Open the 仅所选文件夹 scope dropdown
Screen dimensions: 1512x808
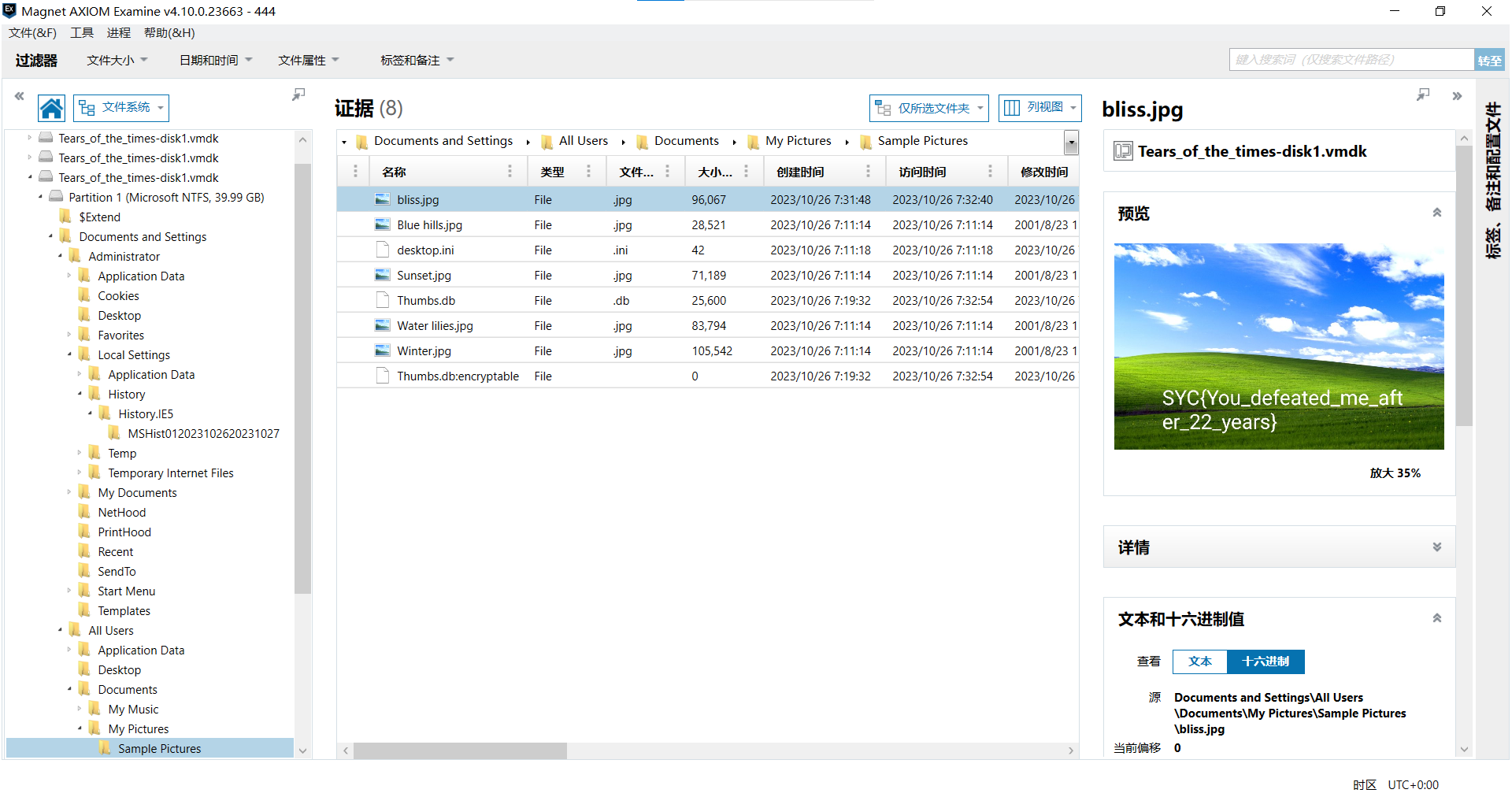pyautogui.click(x=929, y=108)
